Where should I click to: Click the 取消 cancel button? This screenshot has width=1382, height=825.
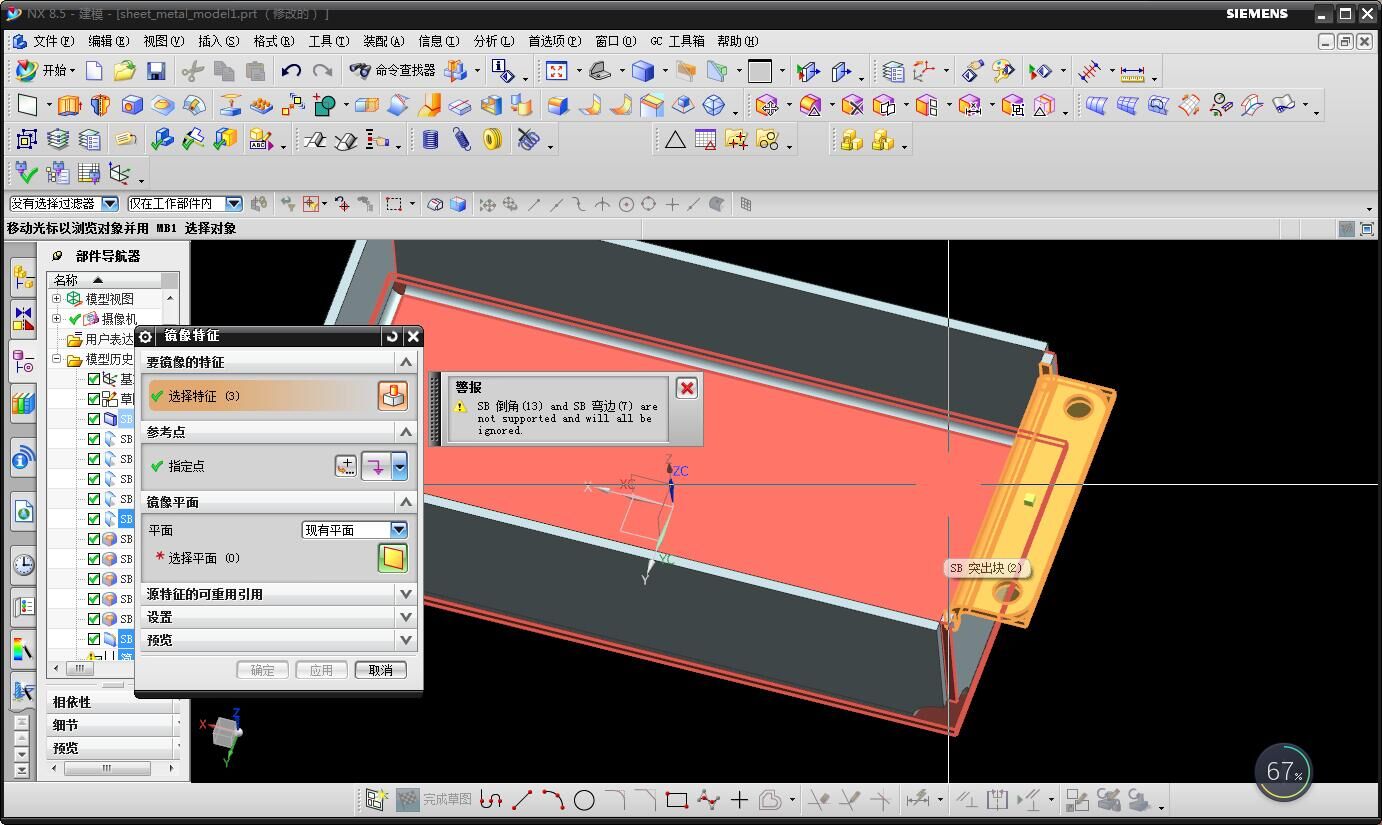pos(380,670)
